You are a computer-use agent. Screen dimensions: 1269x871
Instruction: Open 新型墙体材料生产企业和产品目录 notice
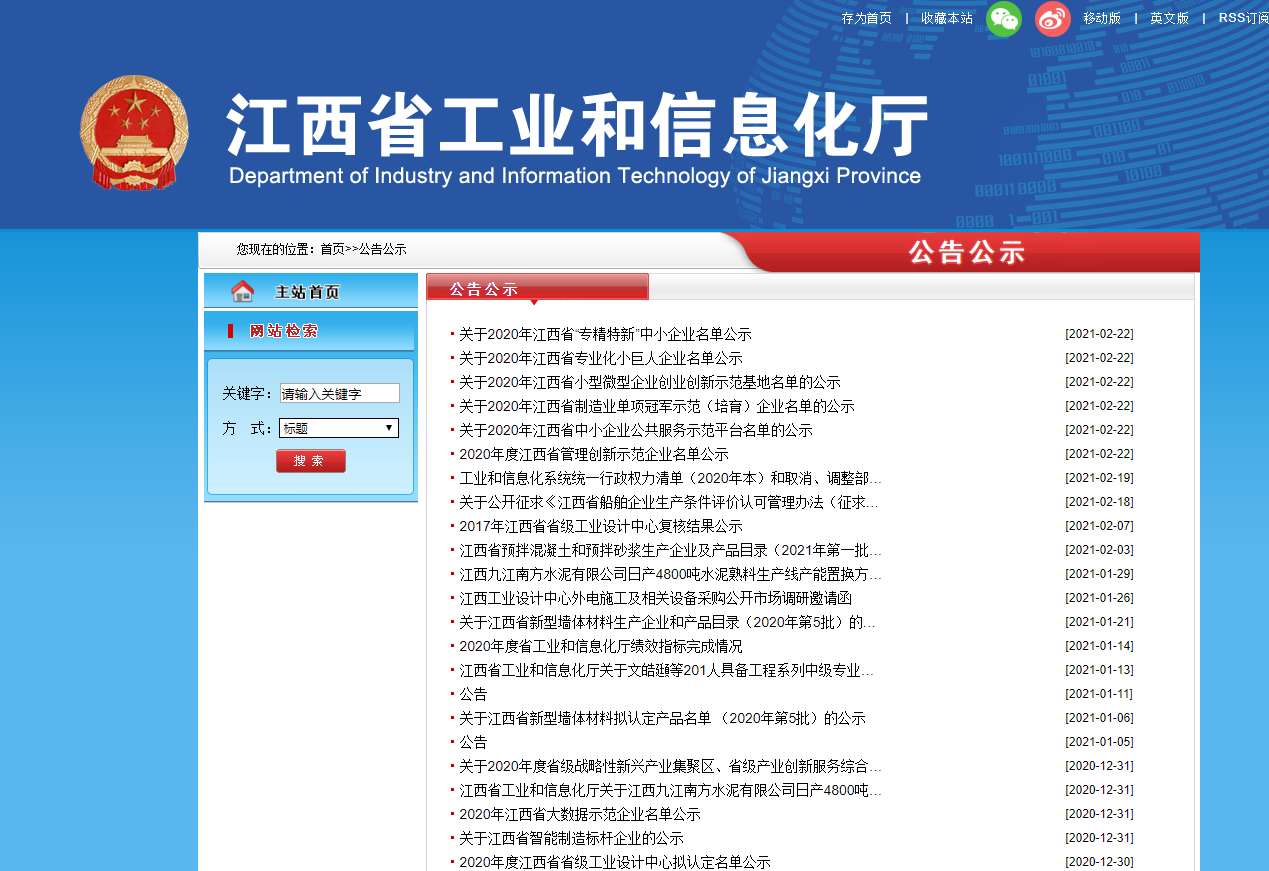tap(667, 622)
